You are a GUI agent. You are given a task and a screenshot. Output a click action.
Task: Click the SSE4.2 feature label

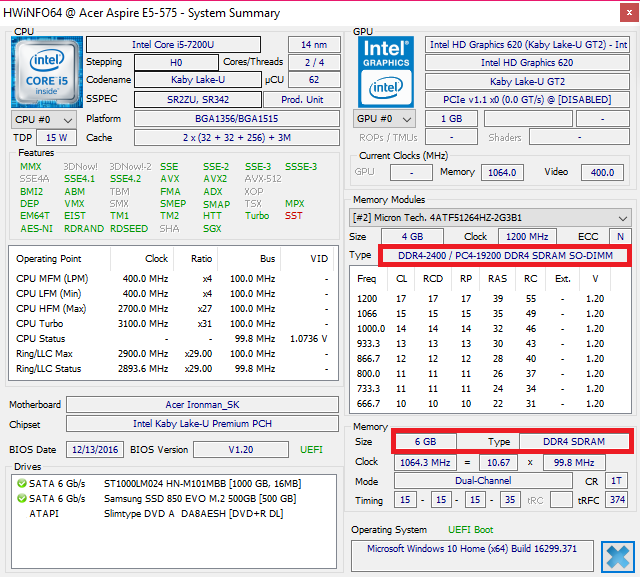tap(125, 179)
